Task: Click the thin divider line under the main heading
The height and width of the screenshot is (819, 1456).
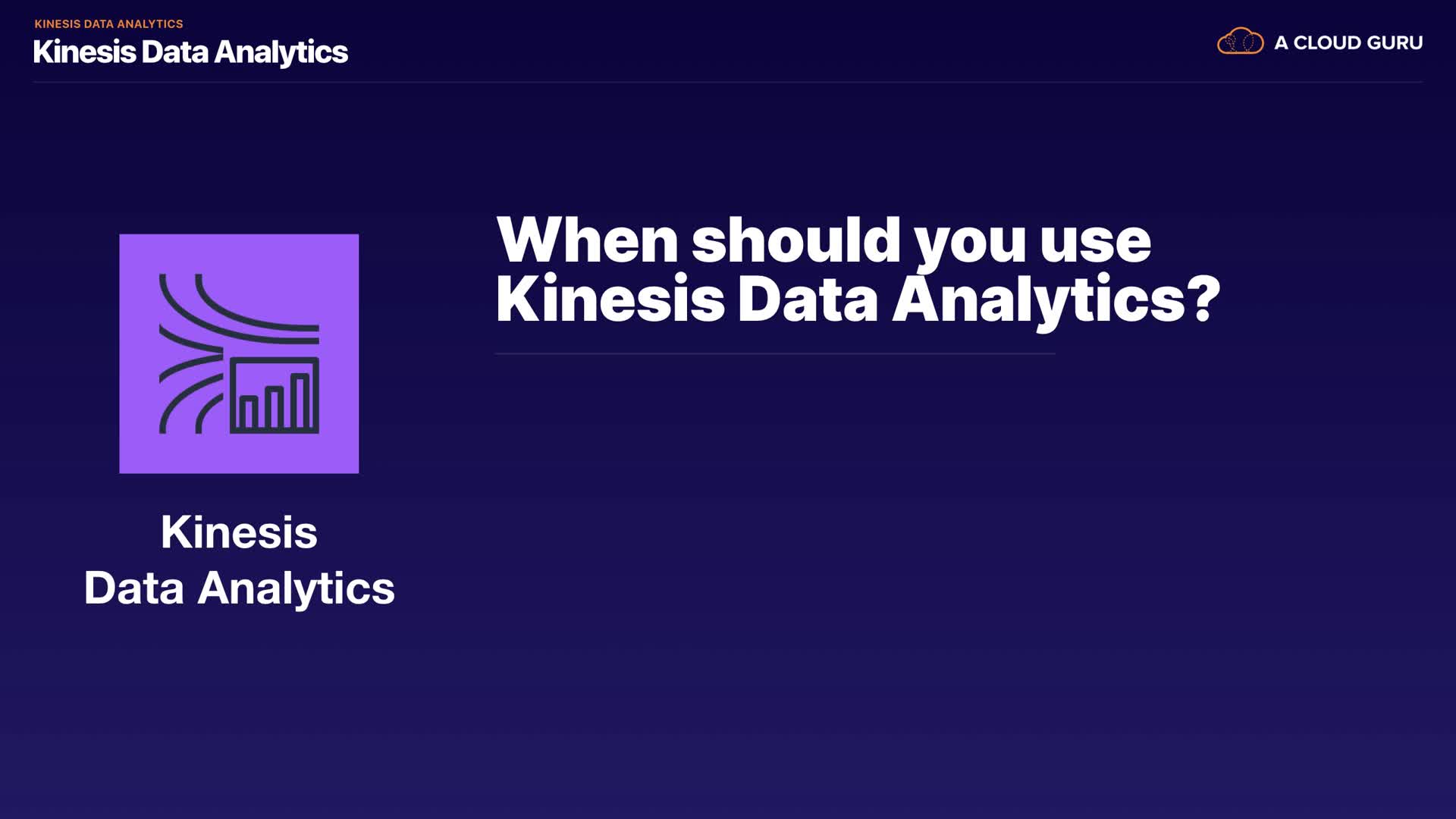Action: (774, 353)
